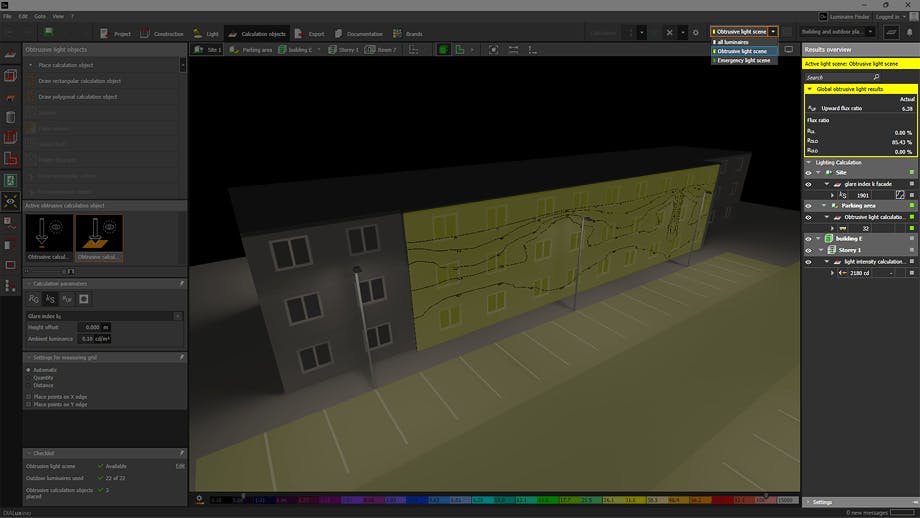The width and height of the screenshot is (920, 518).
Task: Click Draw polygonal calculation object
Action: coord(77,97)
